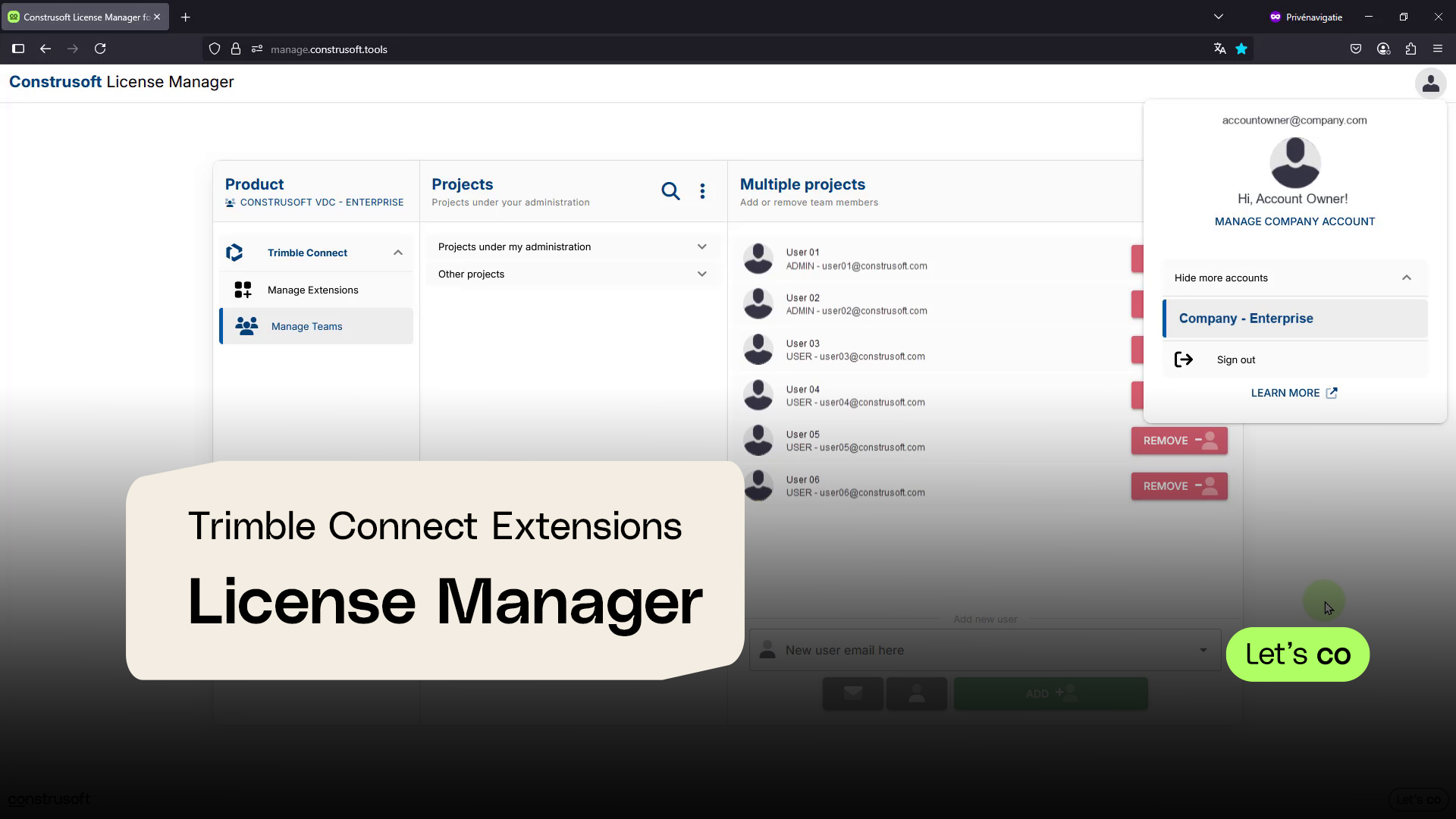1456x819 pixels.
Task: Click User 01 avatar icon
Action: (x=758, y=259)
